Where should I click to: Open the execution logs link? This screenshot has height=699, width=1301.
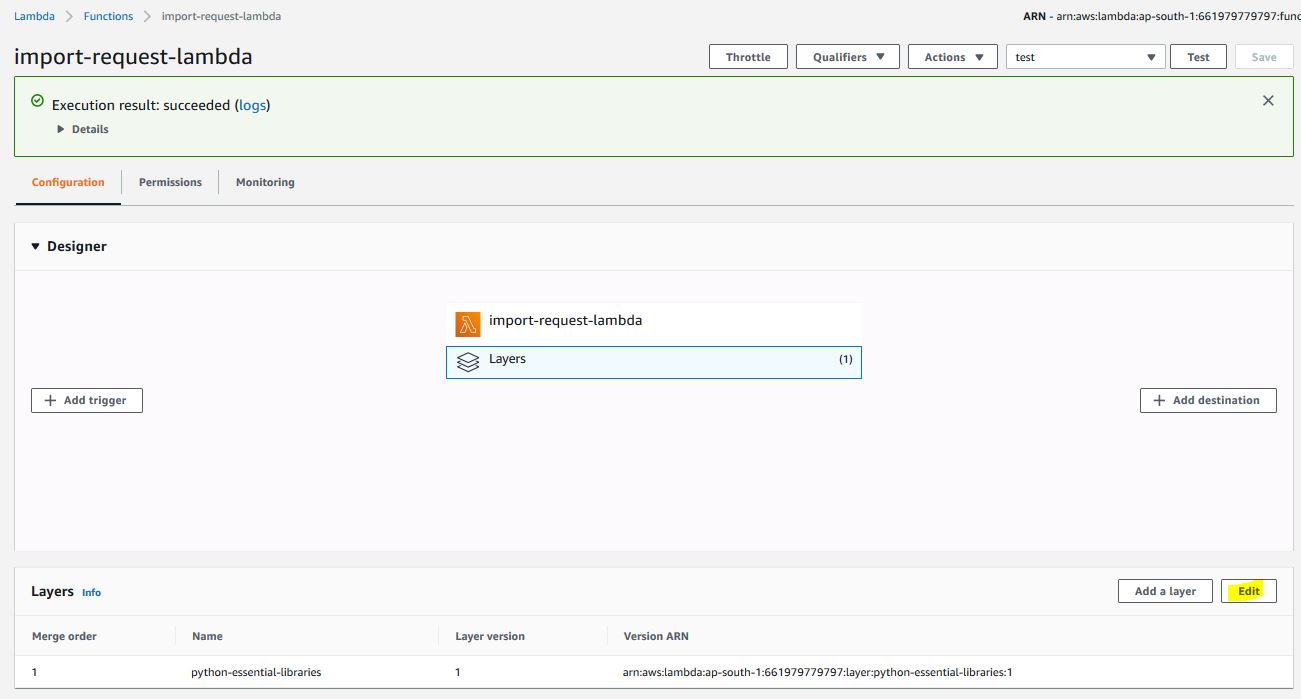[x=253, y=105]
